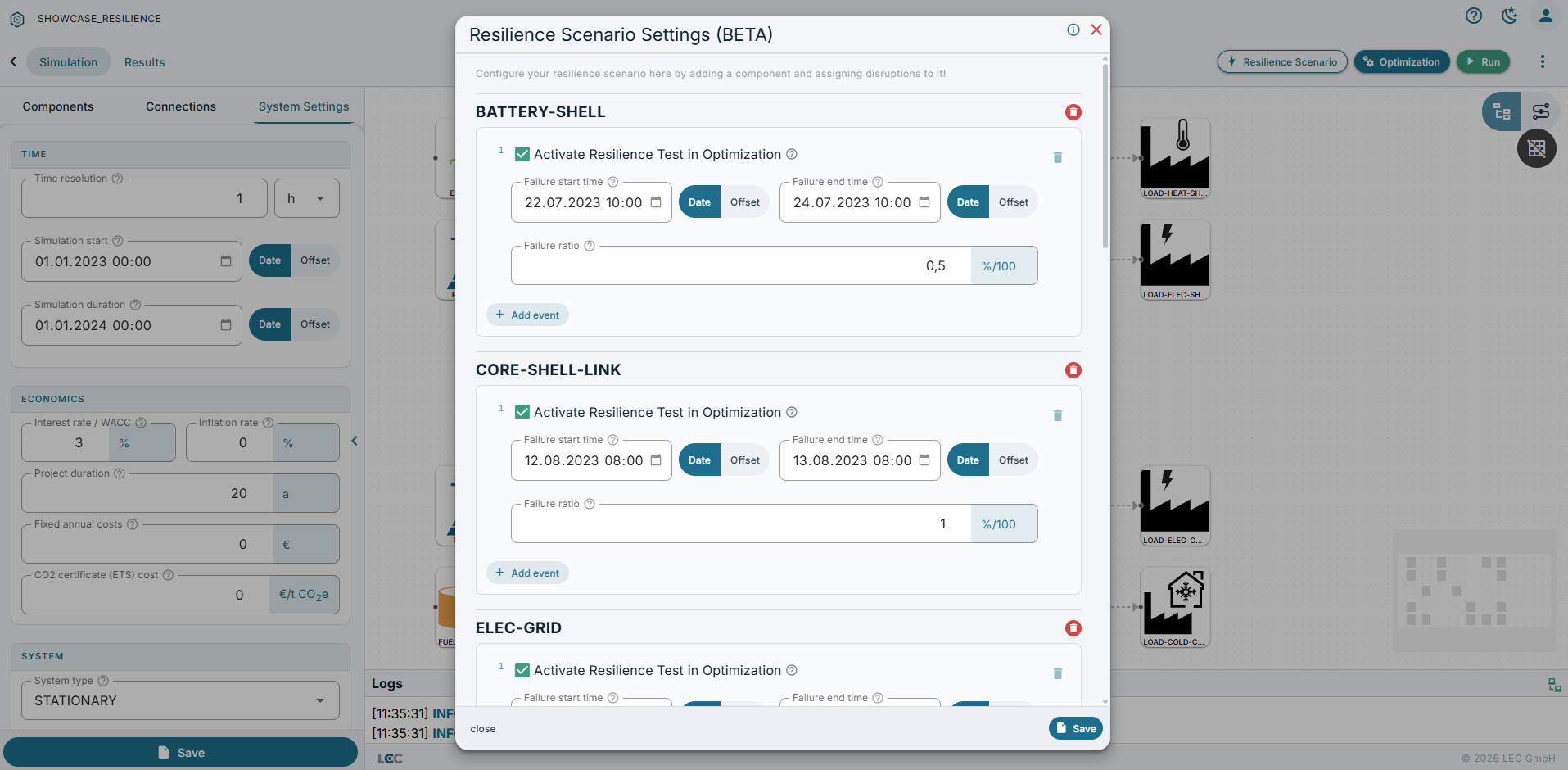Select the Simulation tab

[x=69, y=62]
